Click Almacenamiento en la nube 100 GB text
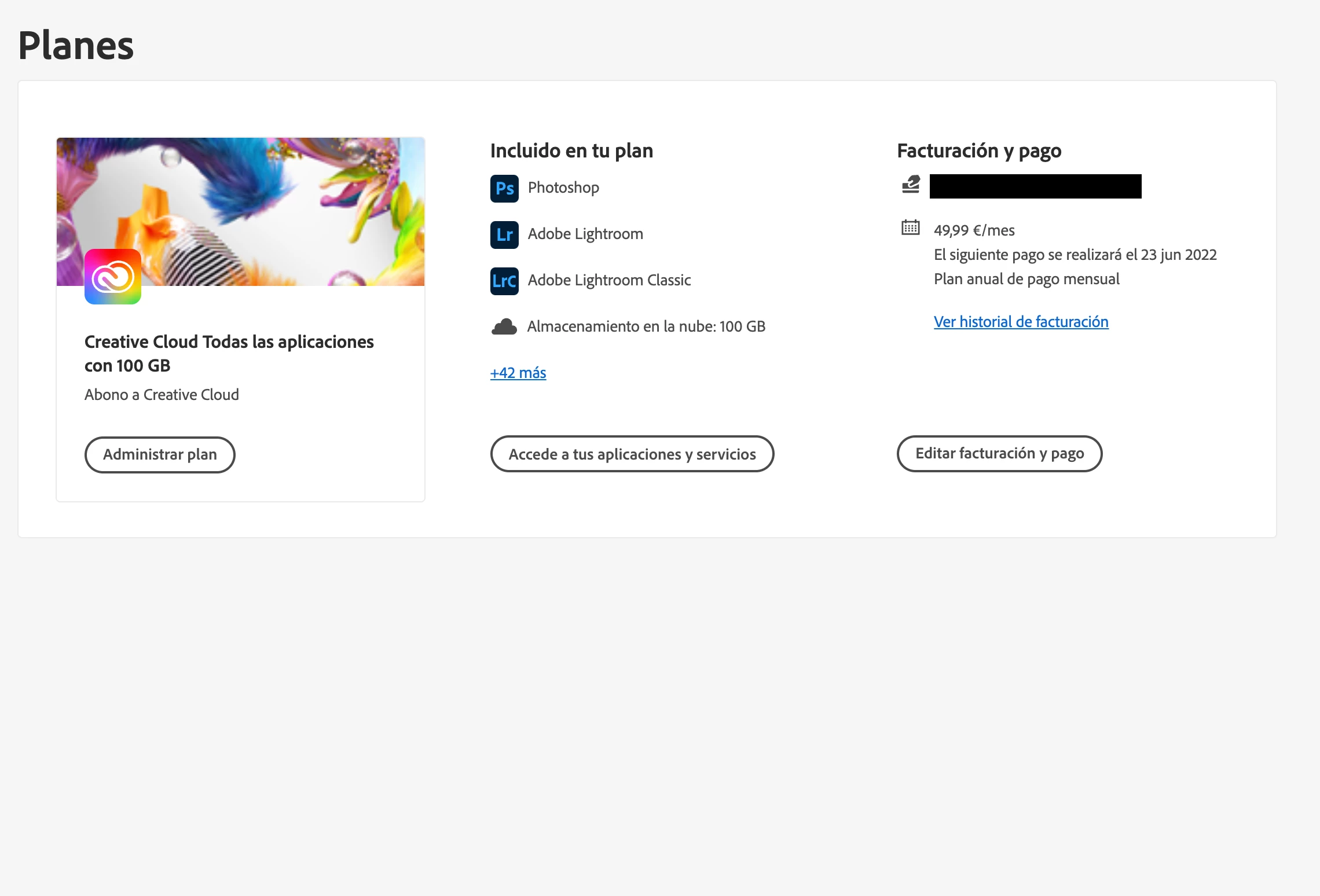The image size is (1320, 896). click(646, 326)
